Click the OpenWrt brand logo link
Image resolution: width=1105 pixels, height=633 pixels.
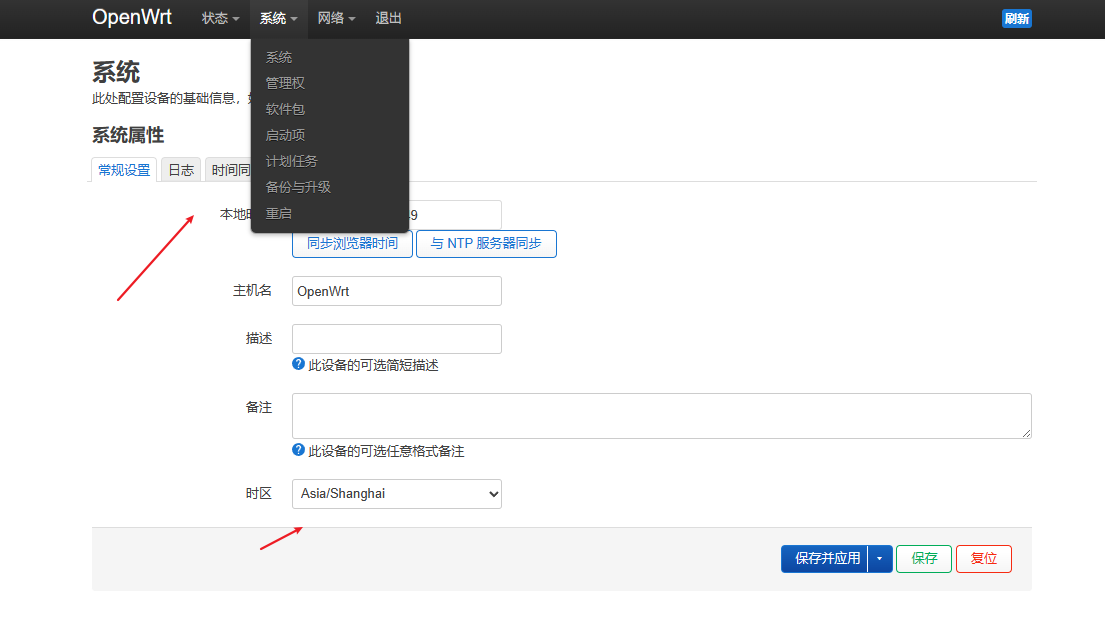132,17
